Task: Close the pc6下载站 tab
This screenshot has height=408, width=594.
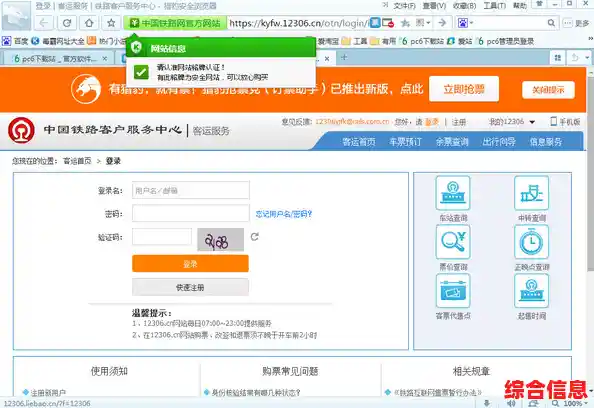Action: 105,58
